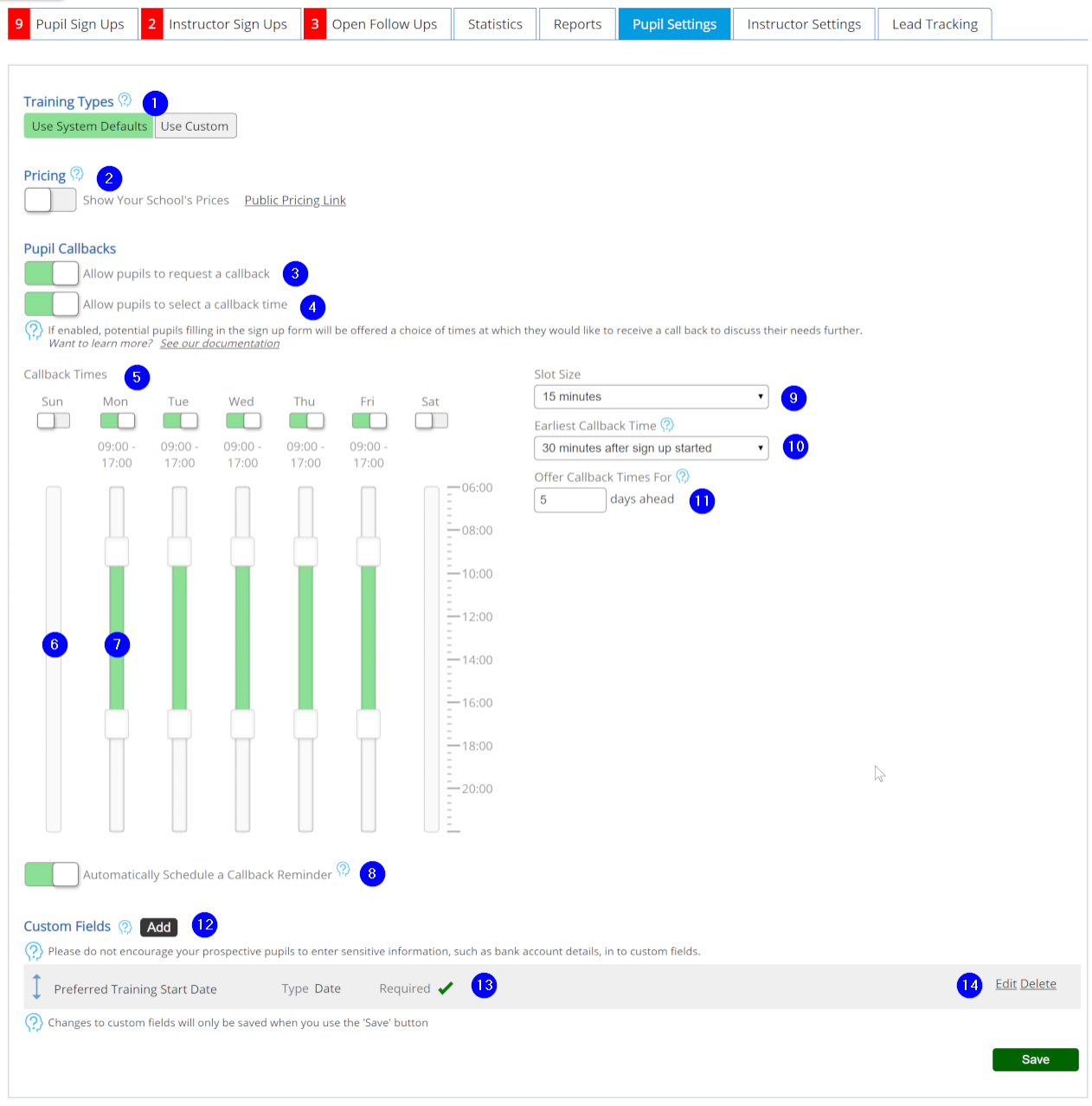Click Add custom field button
This screenshot has height=1106, width=1092.
[159, 927]
